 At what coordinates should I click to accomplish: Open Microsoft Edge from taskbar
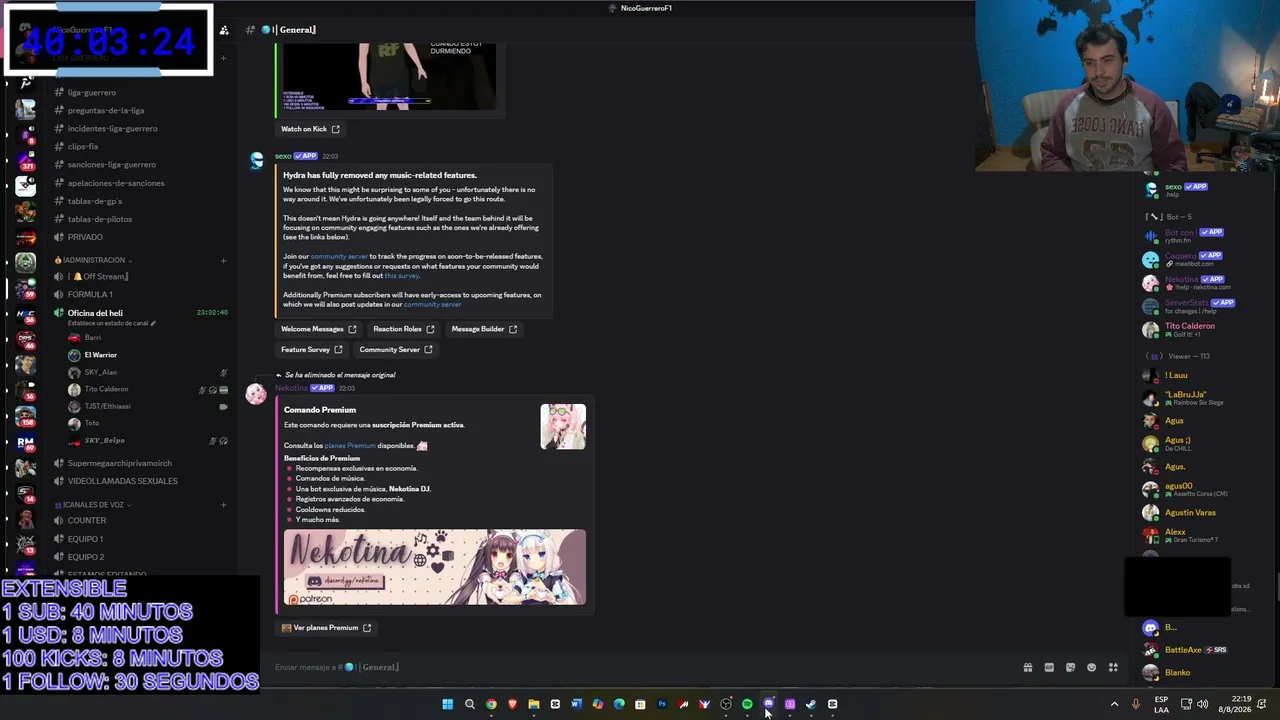pyautogui.click(x=619, y=704)
